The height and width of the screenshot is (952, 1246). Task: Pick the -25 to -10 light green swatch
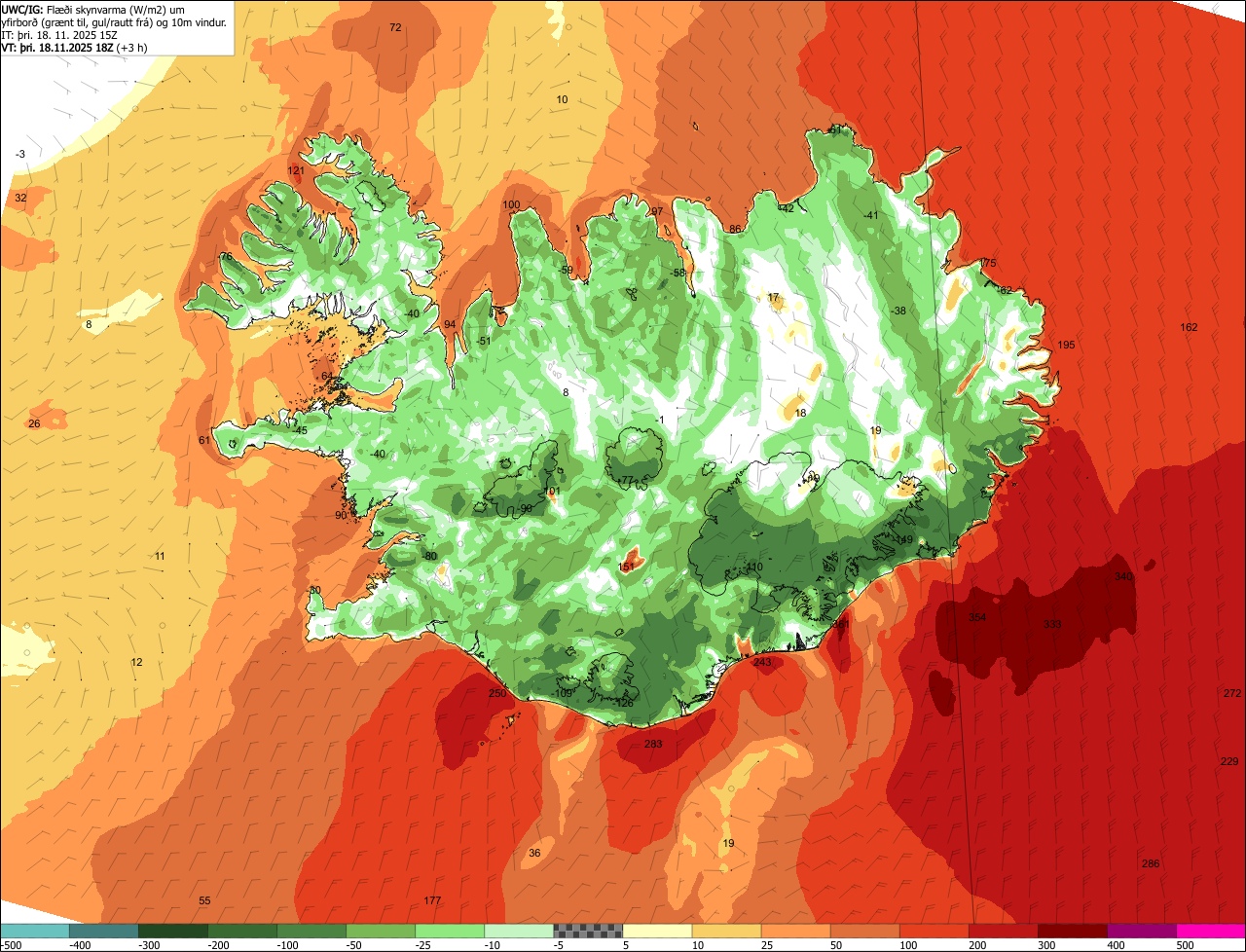point(449,931)
